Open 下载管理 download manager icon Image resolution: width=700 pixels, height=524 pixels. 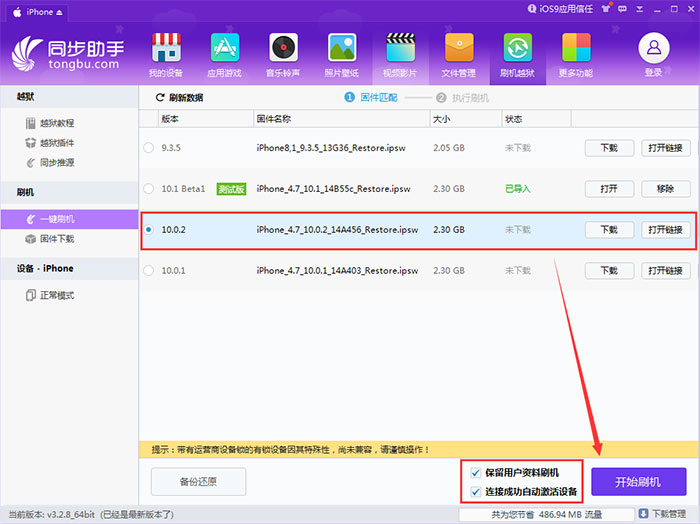click(643, 513)
